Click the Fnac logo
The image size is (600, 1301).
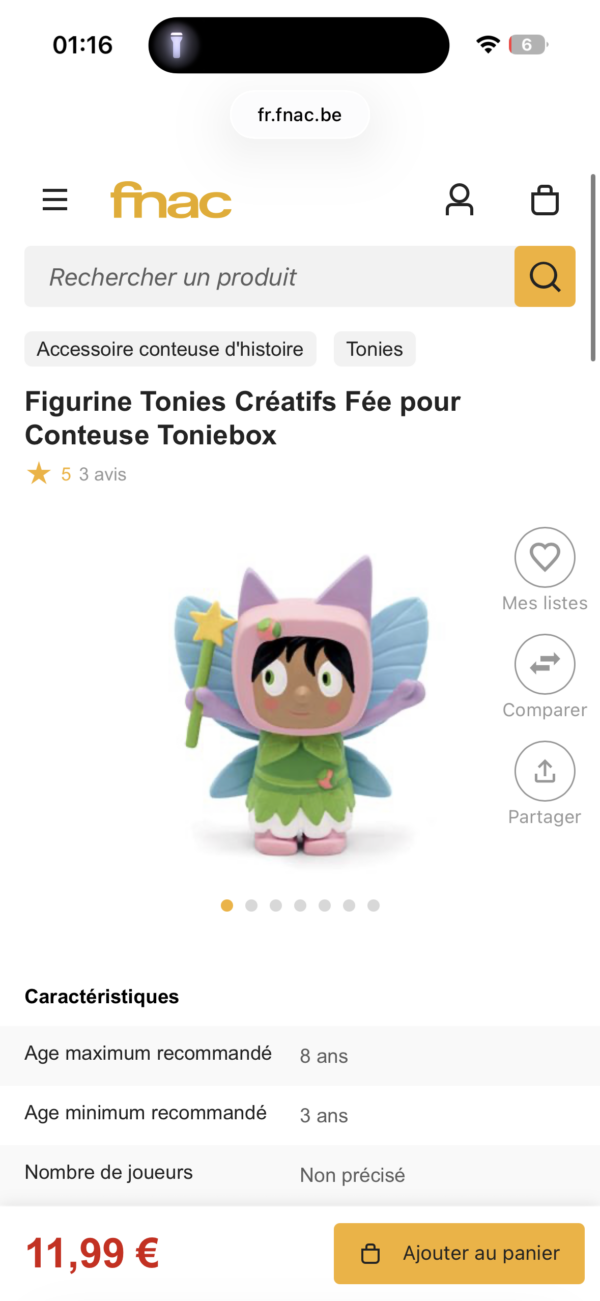tap(170, 200)
